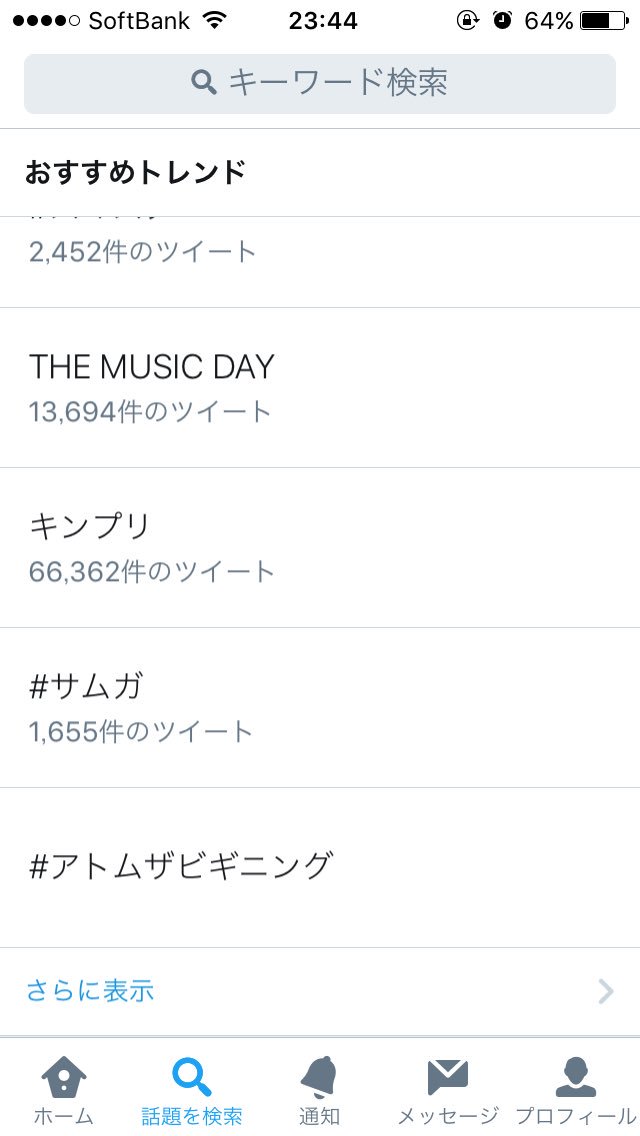
Task: Open the #アトムザビギニング hashtag trend
Action: (180, 865)
